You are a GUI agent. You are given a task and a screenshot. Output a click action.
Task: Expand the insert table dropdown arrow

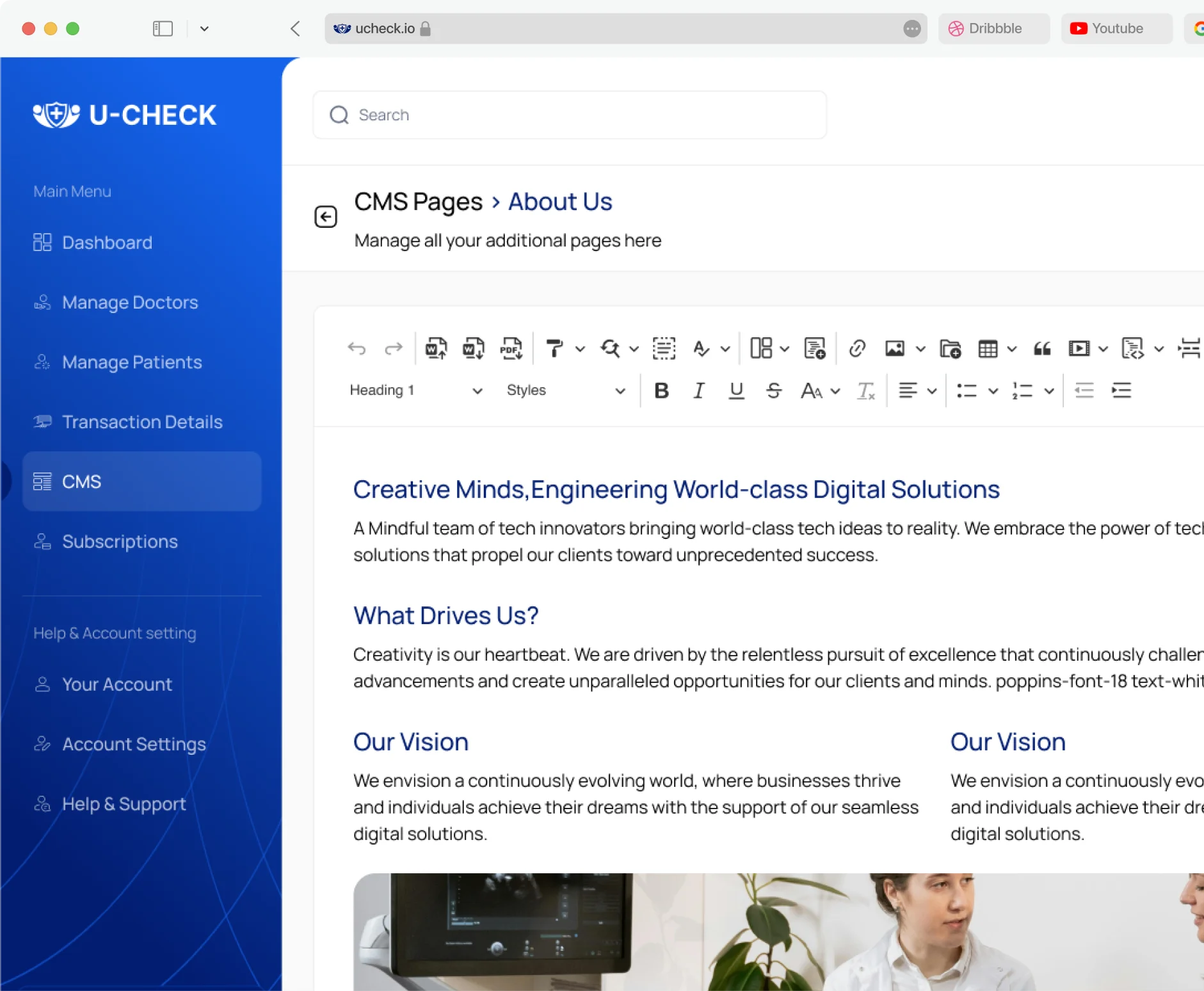click(1012, 349)
